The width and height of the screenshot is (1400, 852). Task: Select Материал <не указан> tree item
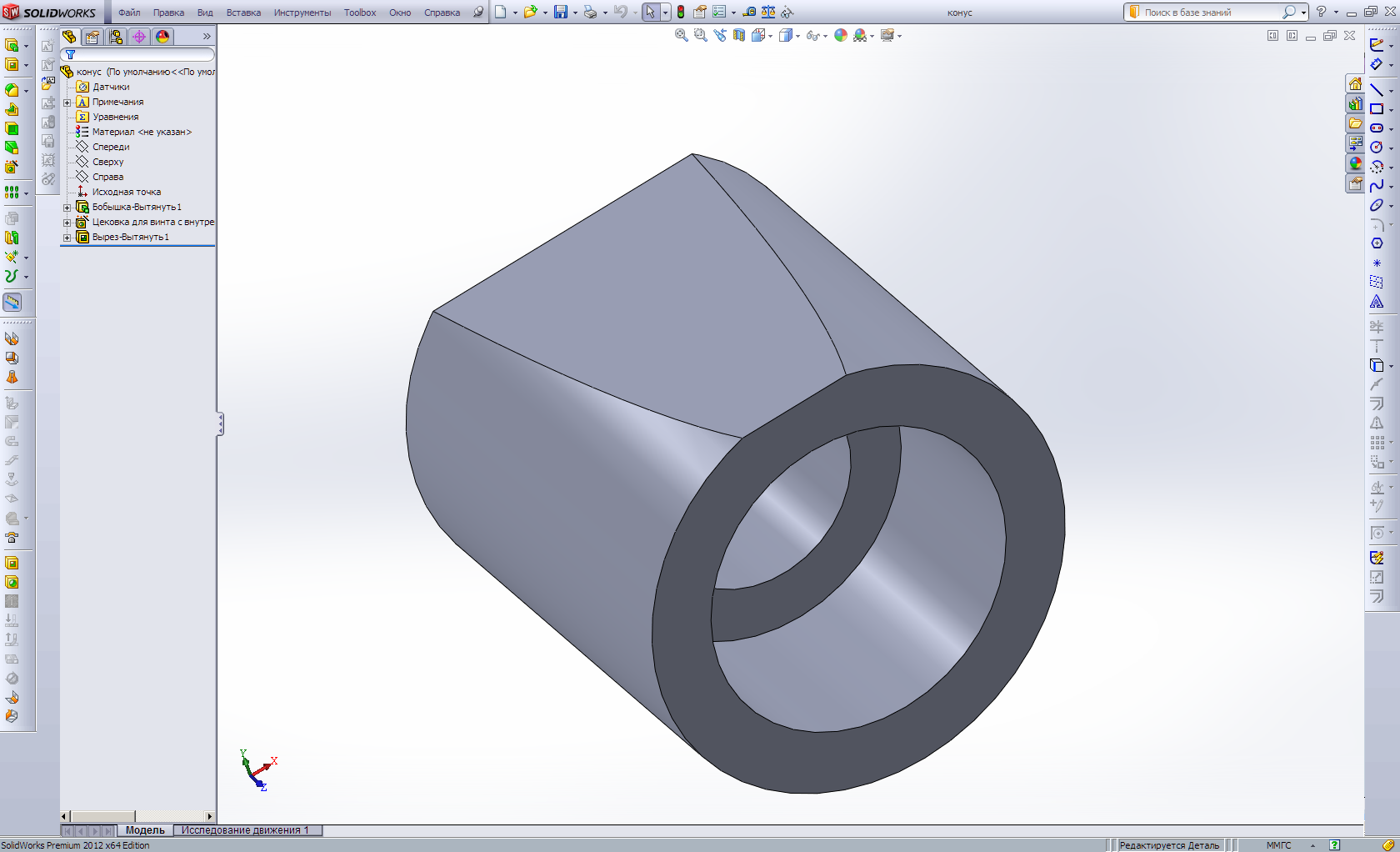click(x=142, y=133)
